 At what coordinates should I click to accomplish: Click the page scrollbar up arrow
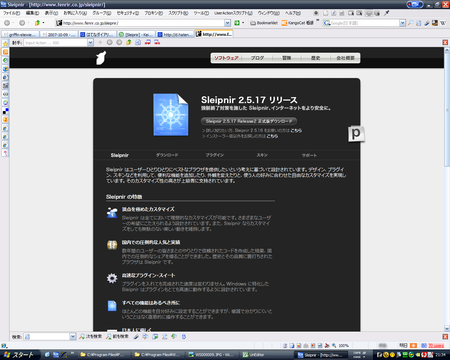pos(447,50)
